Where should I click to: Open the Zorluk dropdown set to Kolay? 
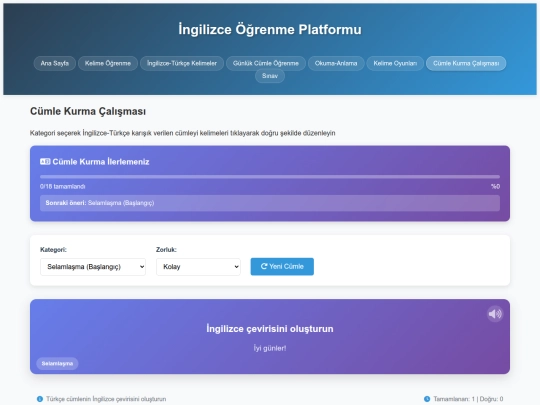(x=198, y=267)
